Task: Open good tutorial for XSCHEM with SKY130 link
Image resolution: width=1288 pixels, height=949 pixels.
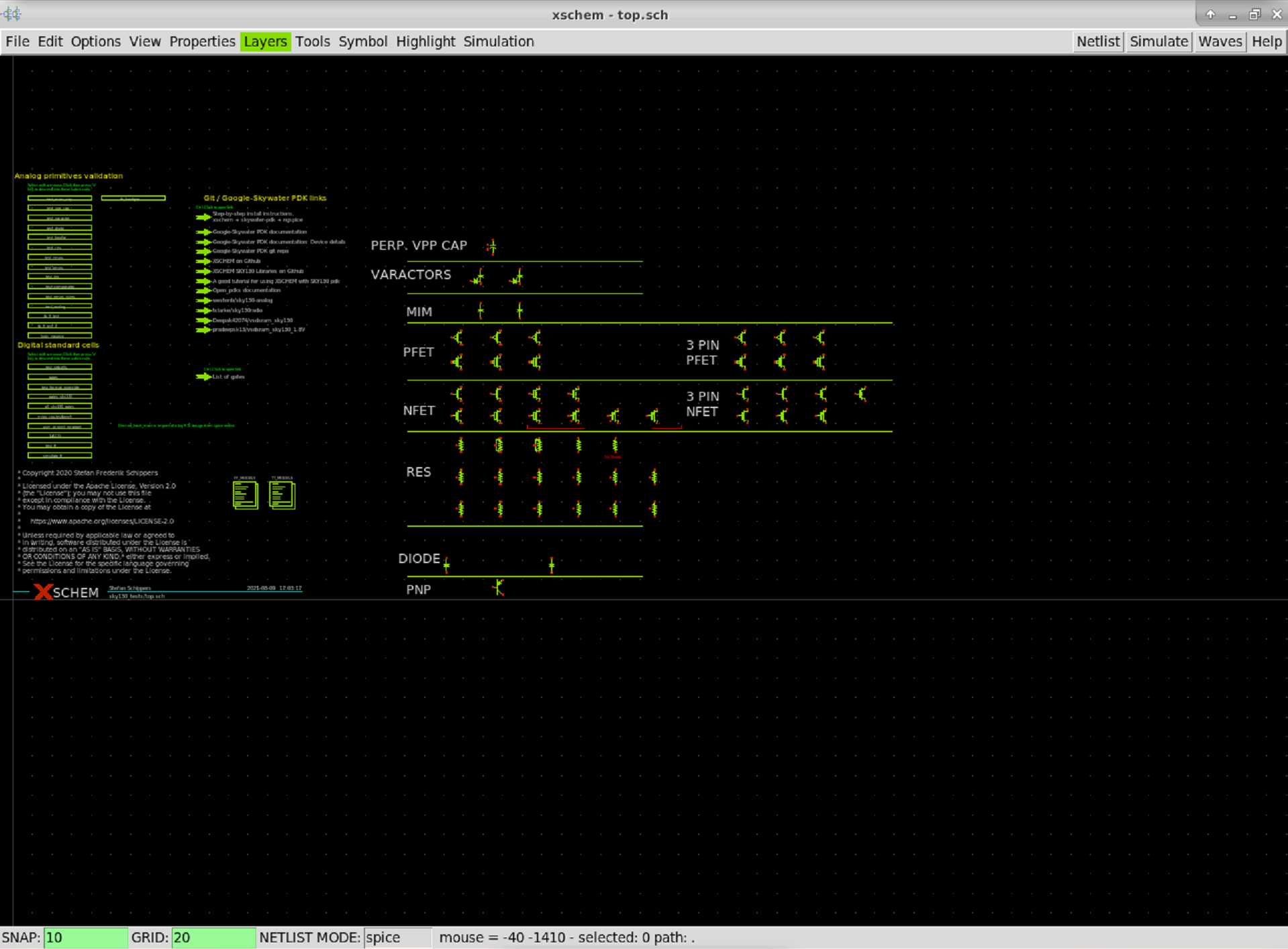Action: coord(277,281)
